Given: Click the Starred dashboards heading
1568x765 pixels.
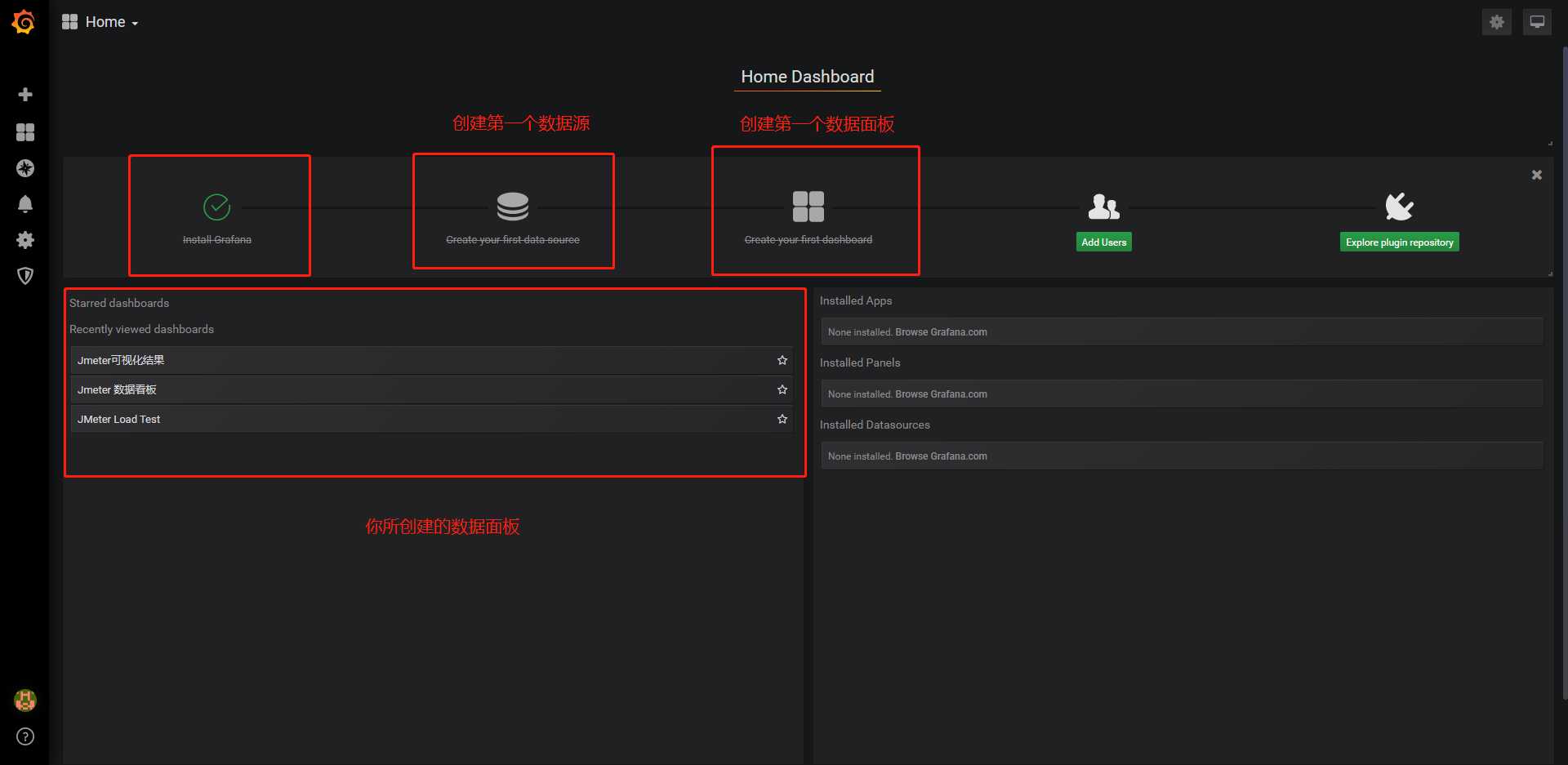Looking at the screenshot, I should [119, 303].
